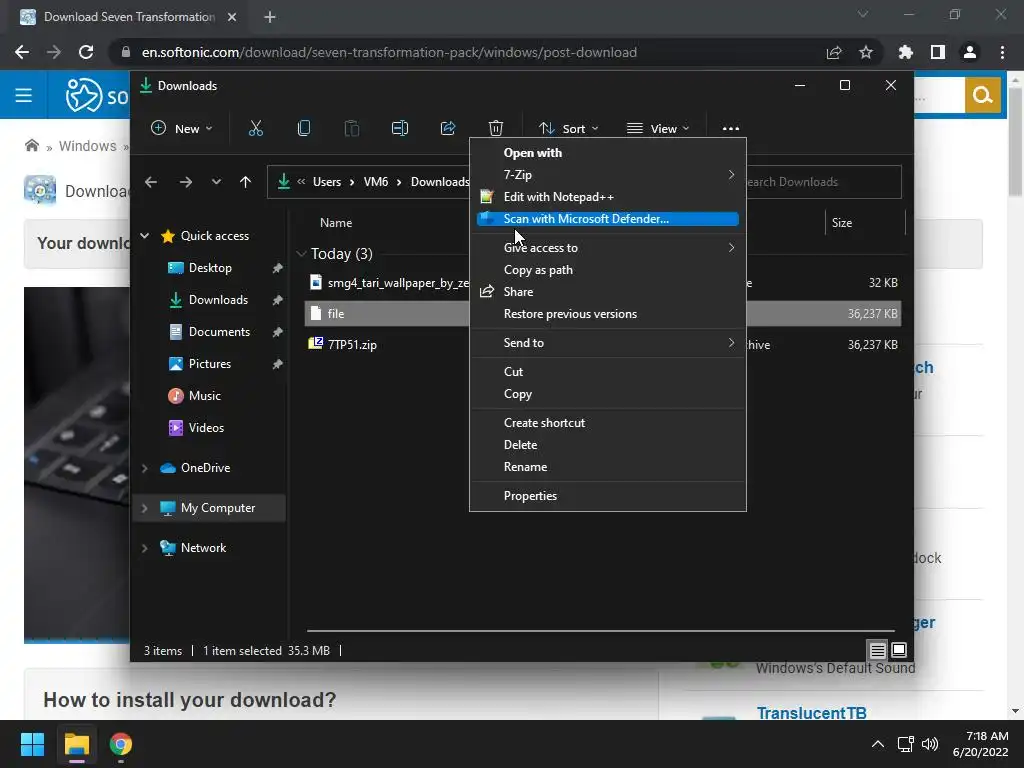The width and height of the screenshot is (1024, 768).
Task: Click the Softonic orange search button
Action: coord(982,95)
